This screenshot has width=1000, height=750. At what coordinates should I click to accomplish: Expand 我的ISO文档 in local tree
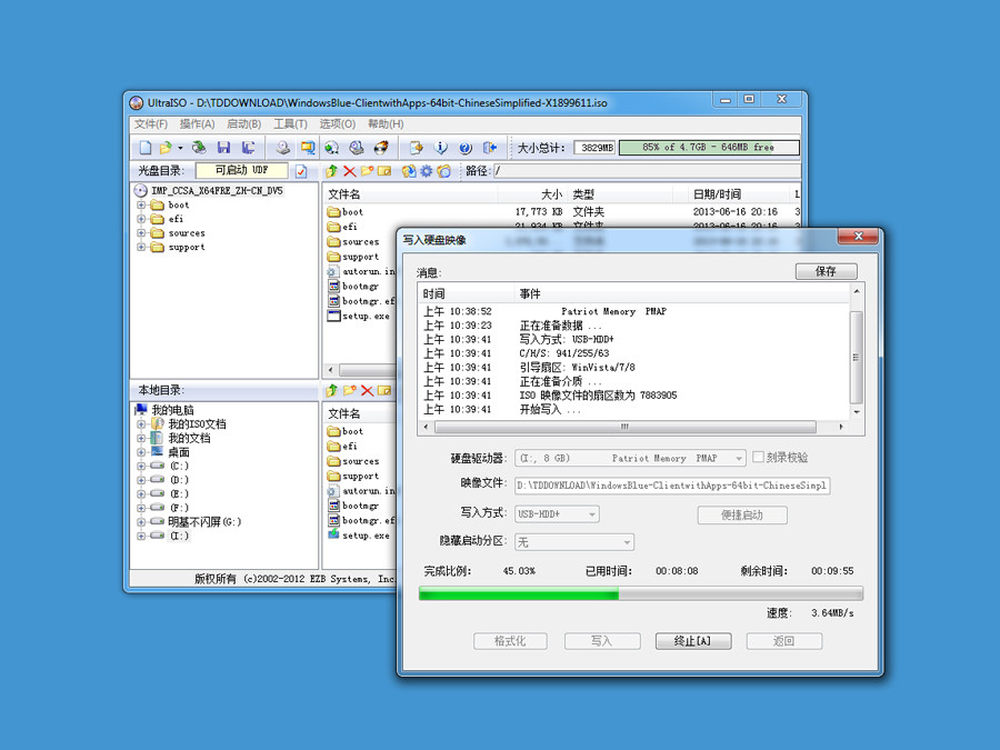point(141,423)
